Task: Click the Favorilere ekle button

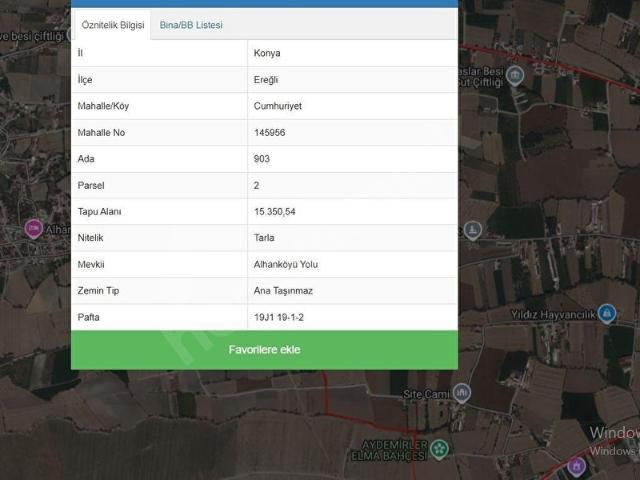Action: click(x=264, y=350)
